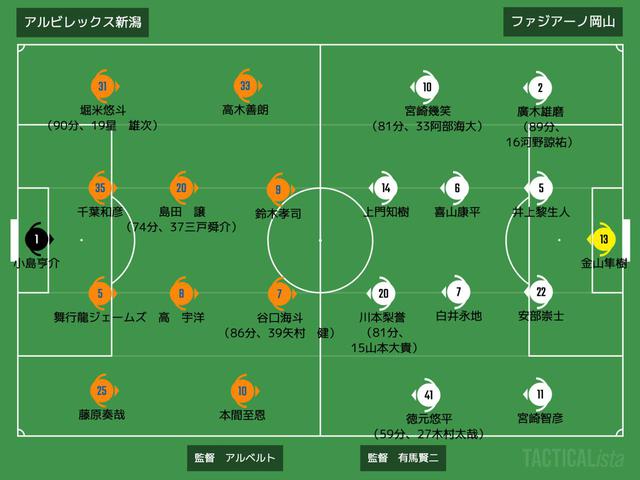Click white marker 6 喜山康平
This screenshot has height=480, width=640.
click(x=456, y=188)
